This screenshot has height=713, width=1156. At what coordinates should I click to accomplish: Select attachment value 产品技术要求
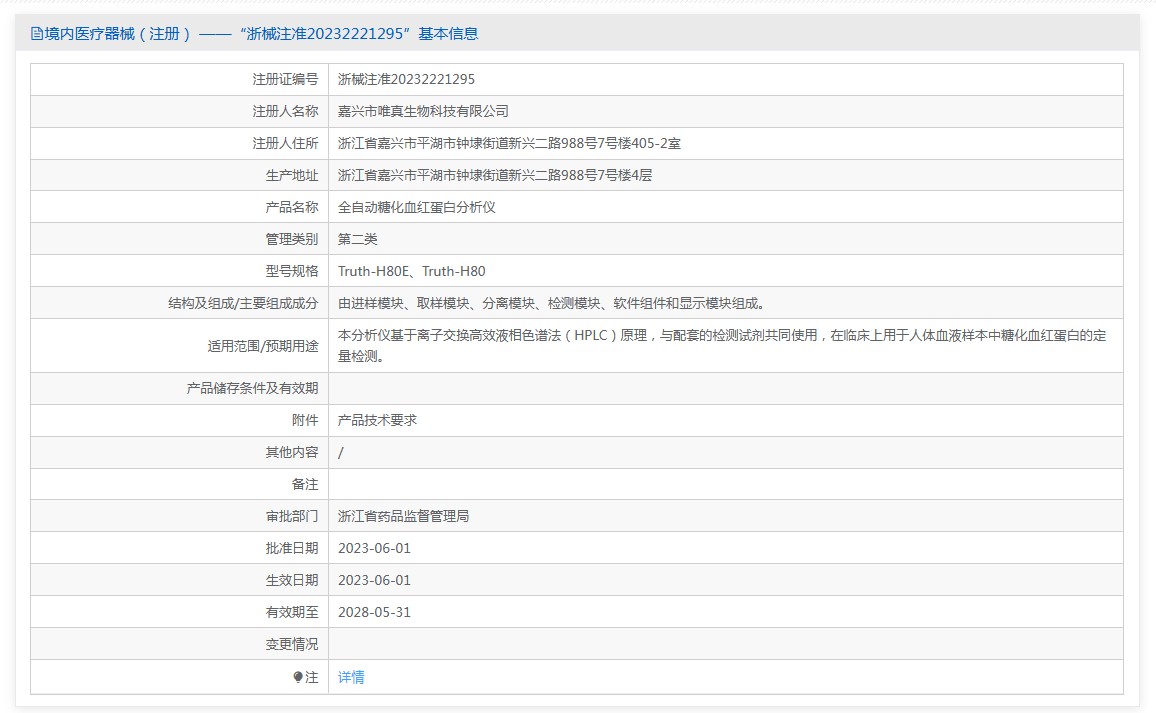pos(377,420)
